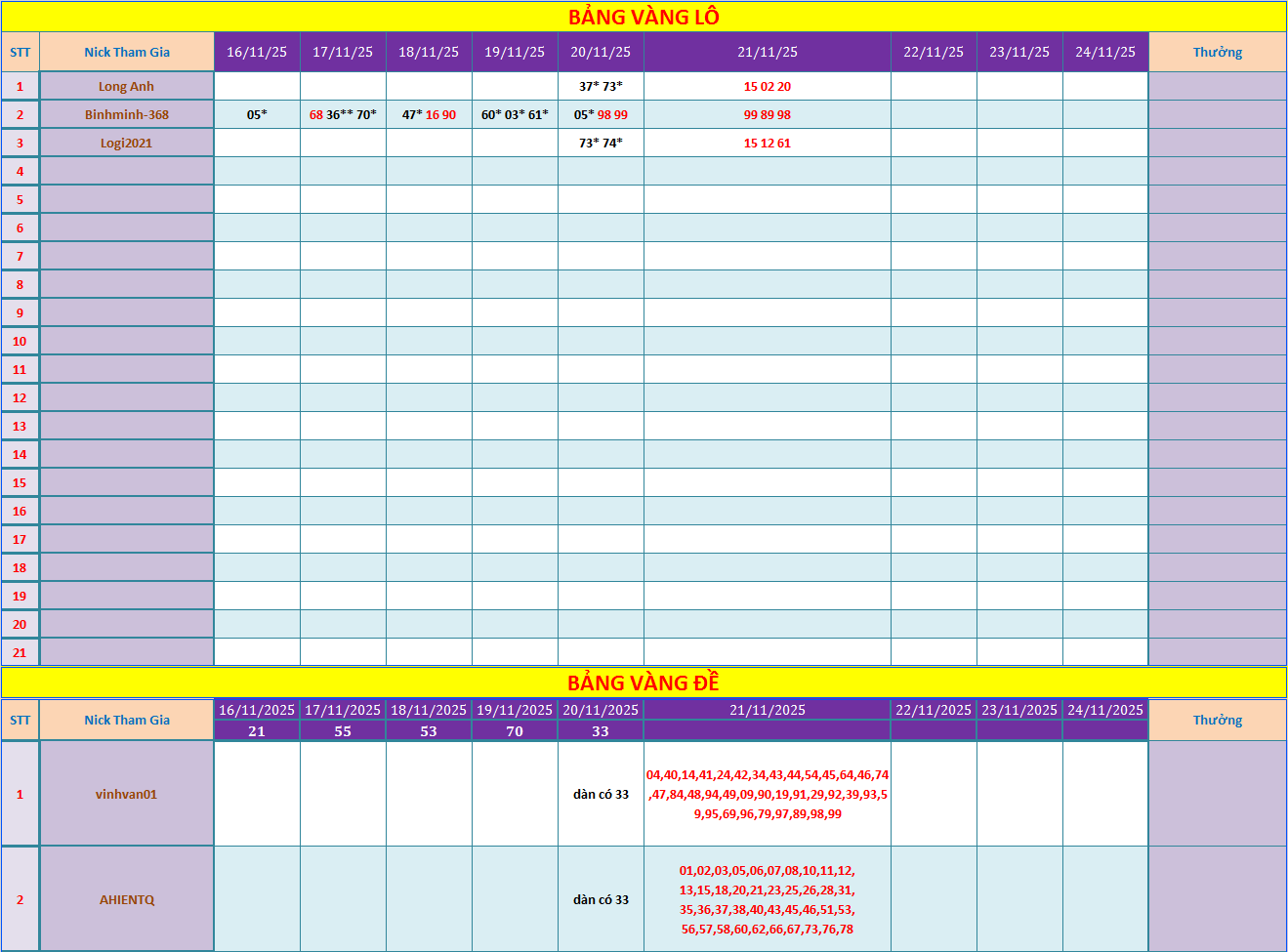1288x952 pixels.
Task: Select the "AHIENTQ" participant cell
Action: tap(126, 899)
